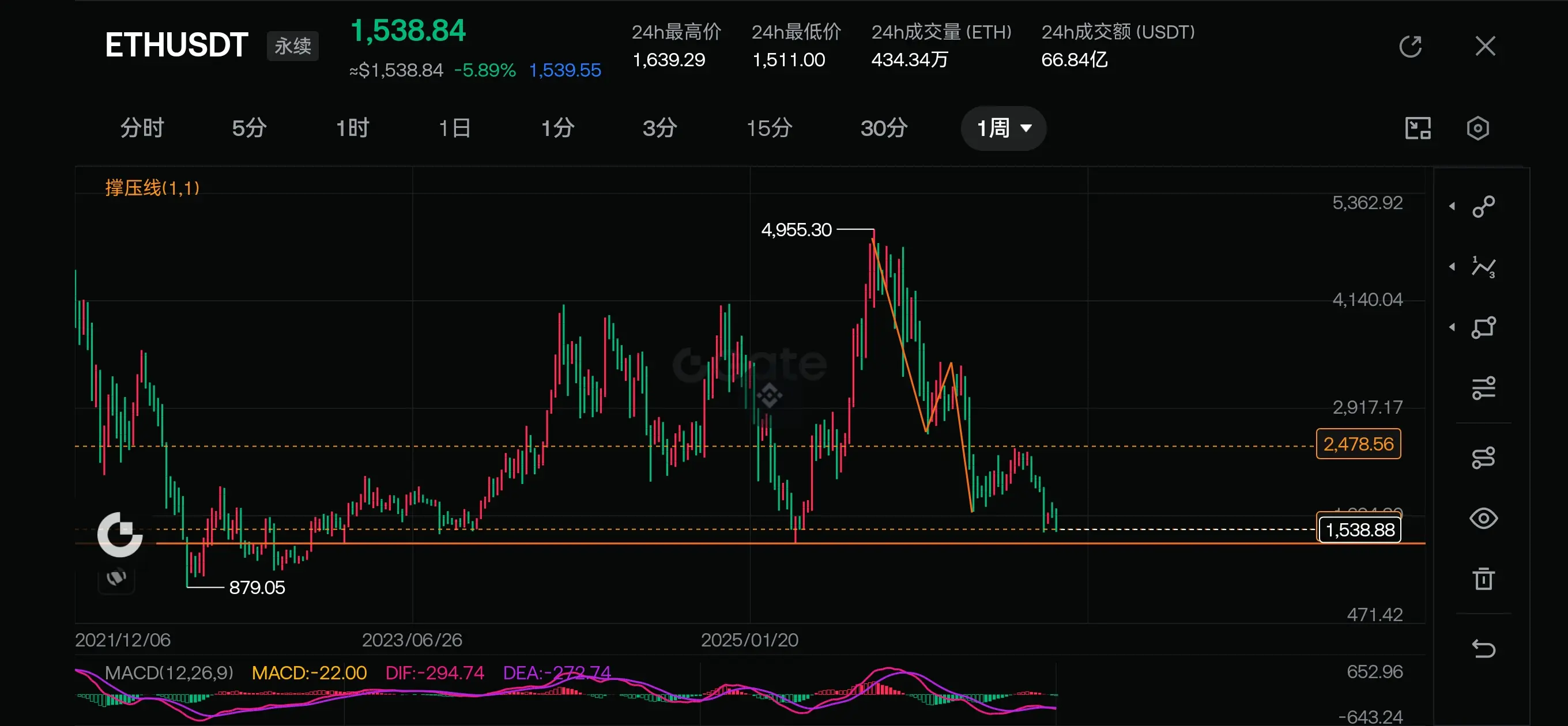
Task: Tap the DEA:-272.74 value
Action: [556, 672]
